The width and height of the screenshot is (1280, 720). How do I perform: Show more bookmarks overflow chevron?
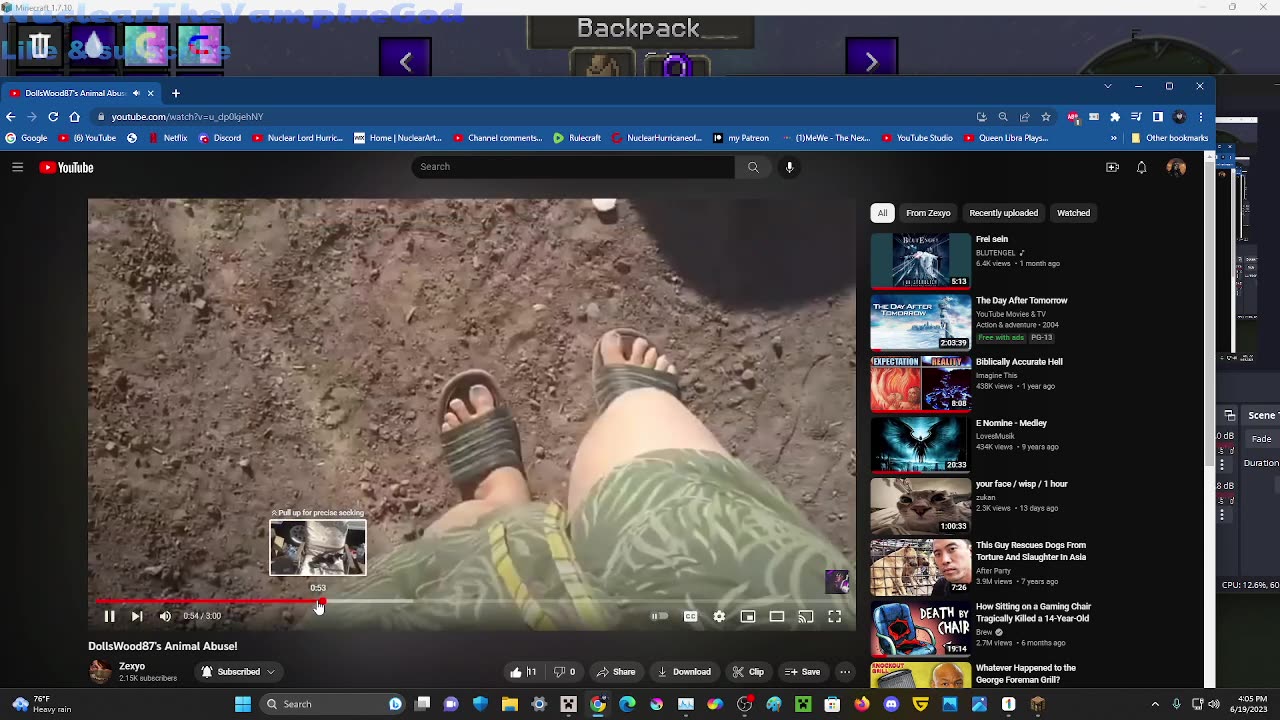pos(1114,138)
